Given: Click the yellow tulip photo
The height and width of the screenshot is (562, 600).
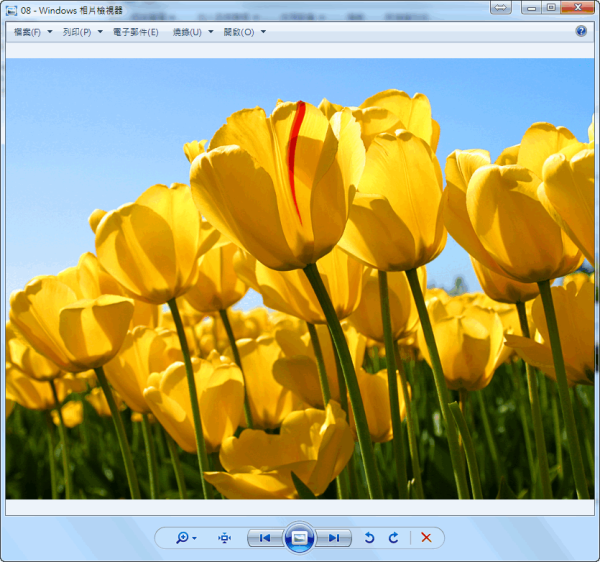Looking at the screenshot, I should click(300, 278).
